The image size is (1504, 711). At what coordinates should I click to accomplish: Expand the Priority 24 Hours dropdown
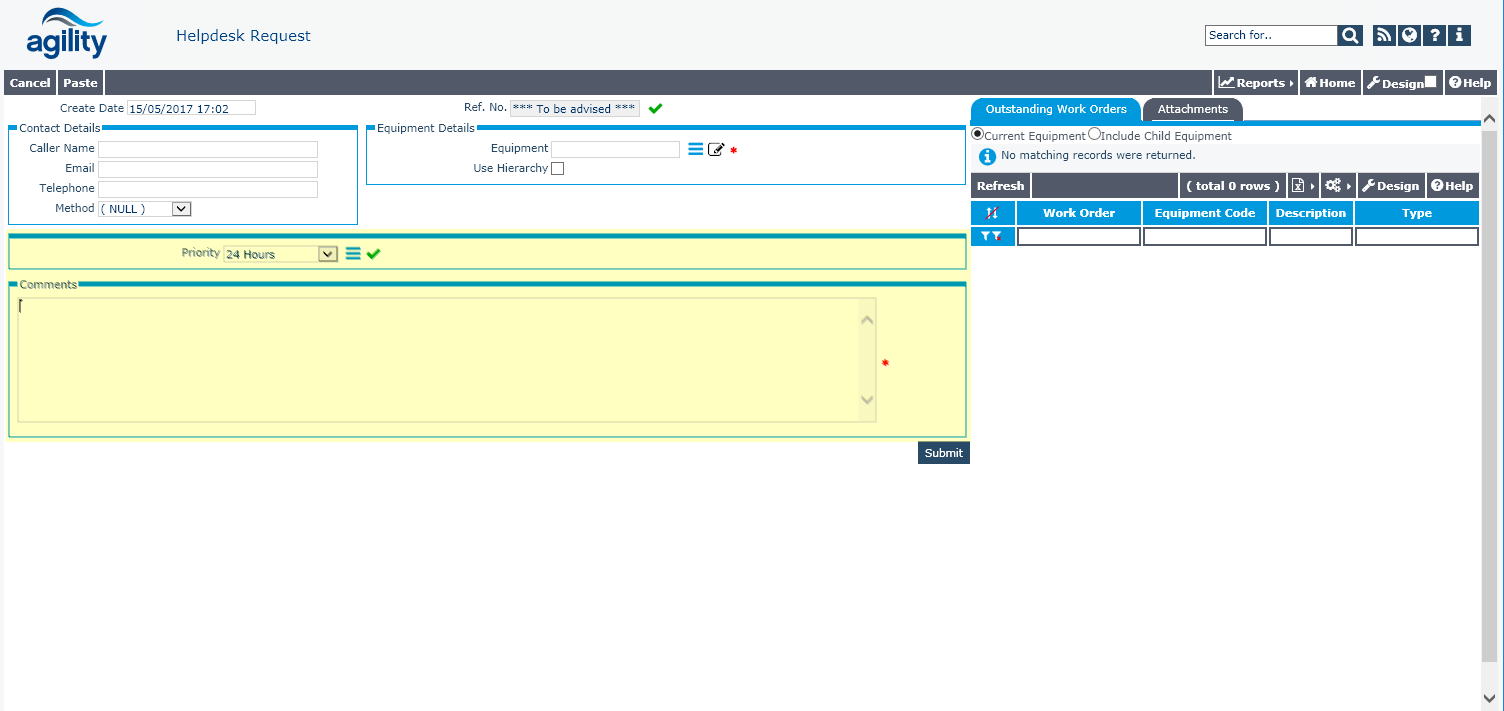[x=327, y=254]
